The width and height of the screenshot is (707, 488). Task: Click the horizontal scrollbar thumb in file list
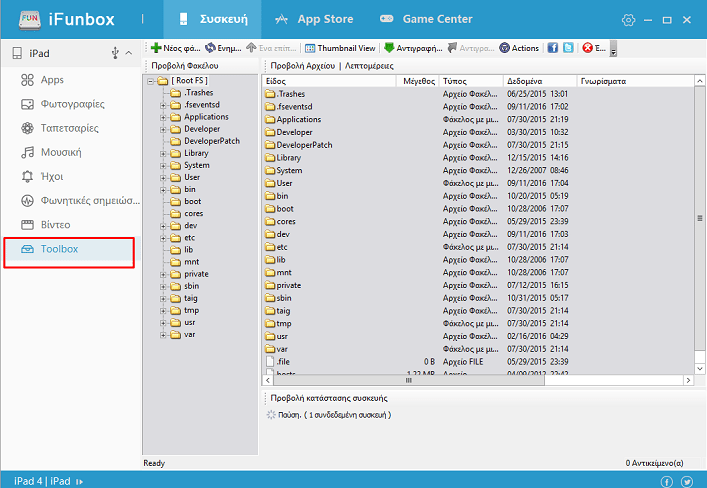point(408,381)
